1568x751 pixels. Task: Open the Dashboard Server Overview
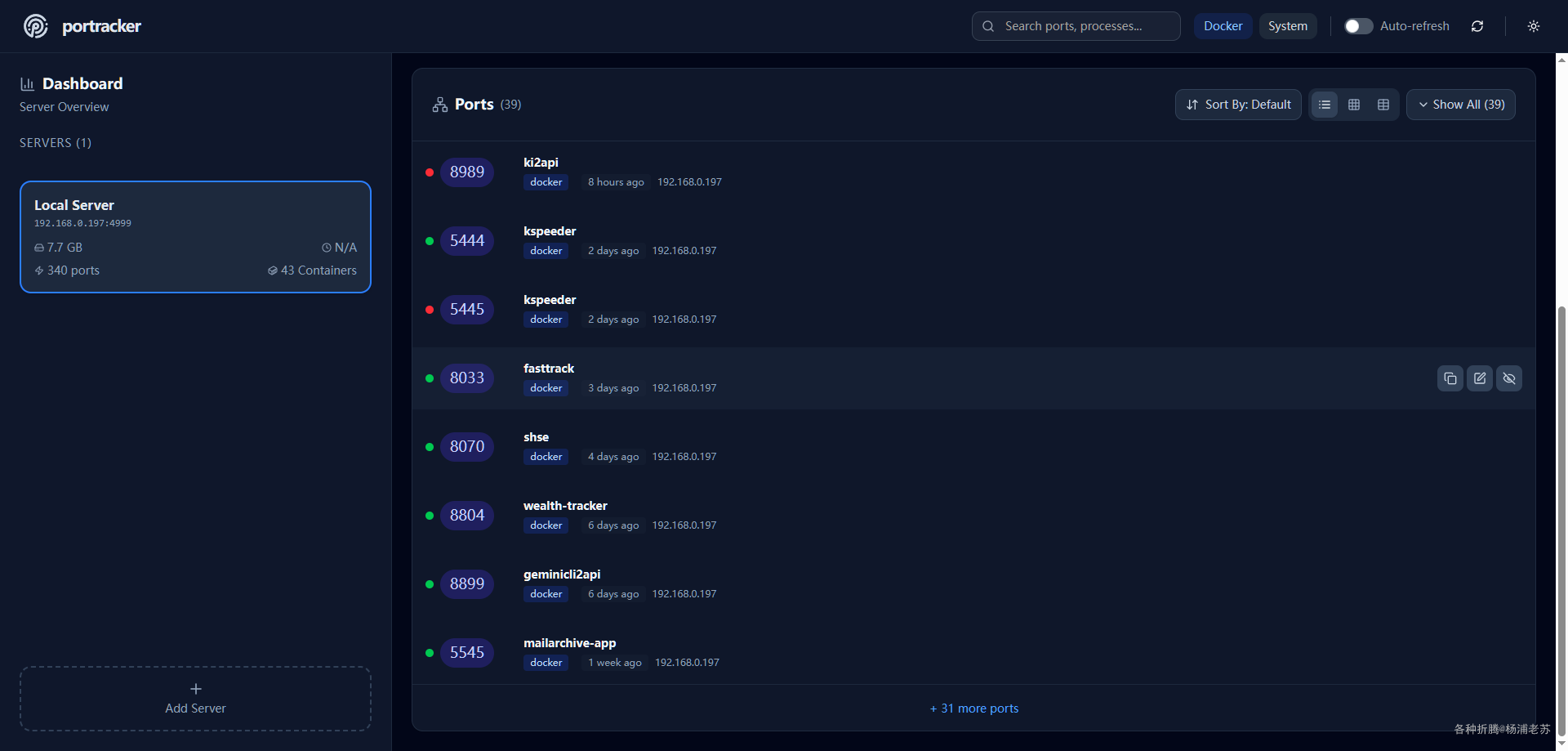tap(71, 94)
